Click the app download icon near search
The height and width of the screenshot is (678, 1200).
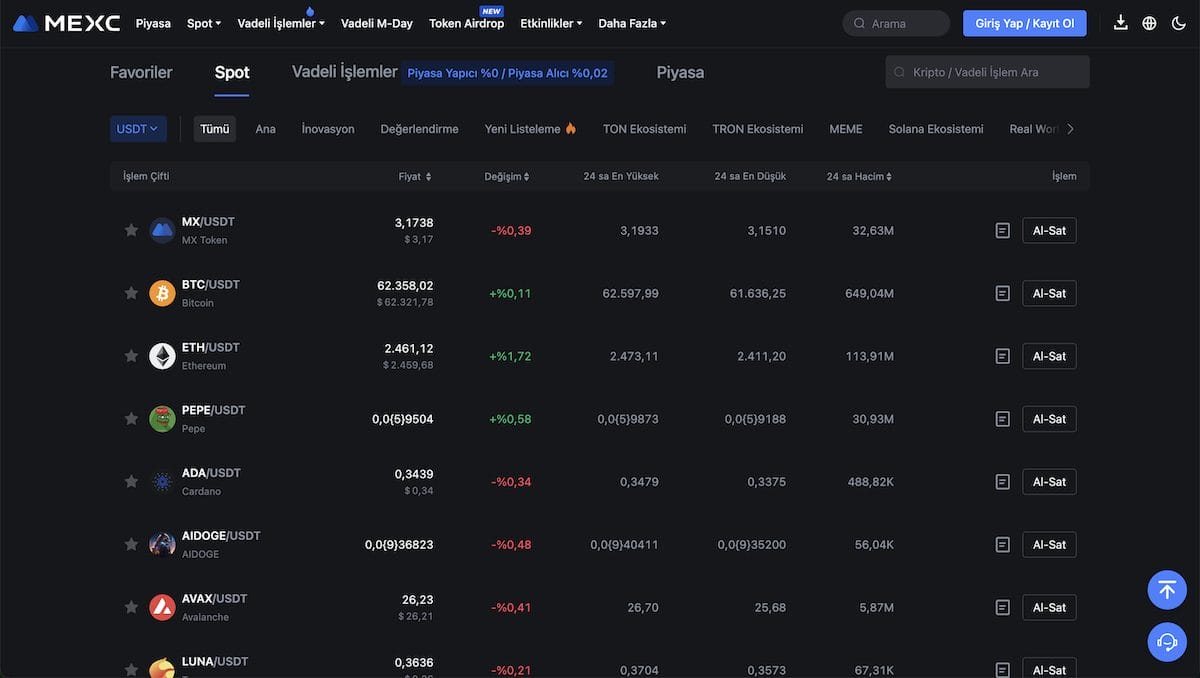coord(1120,22)
